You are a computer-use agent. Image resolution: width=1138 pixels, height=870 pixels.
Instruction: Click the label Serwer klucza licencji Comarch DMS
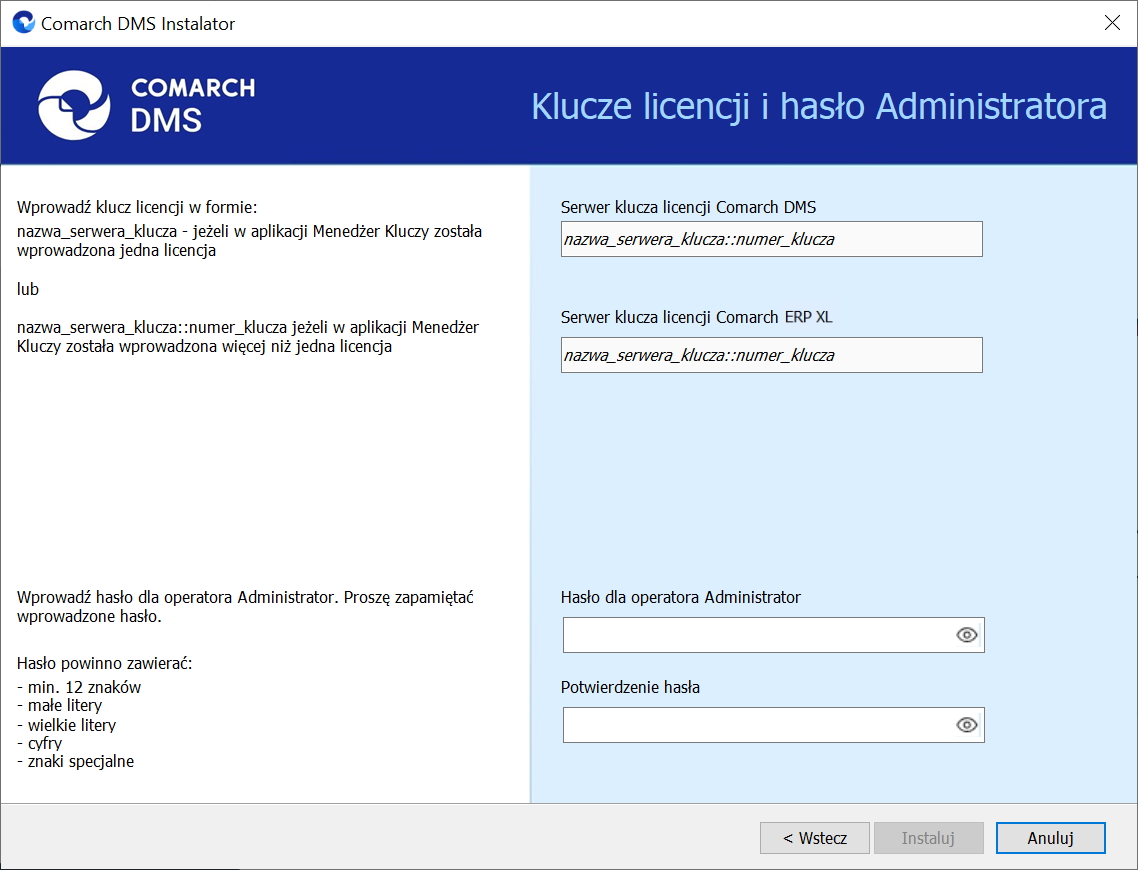[x=688, y=208]
